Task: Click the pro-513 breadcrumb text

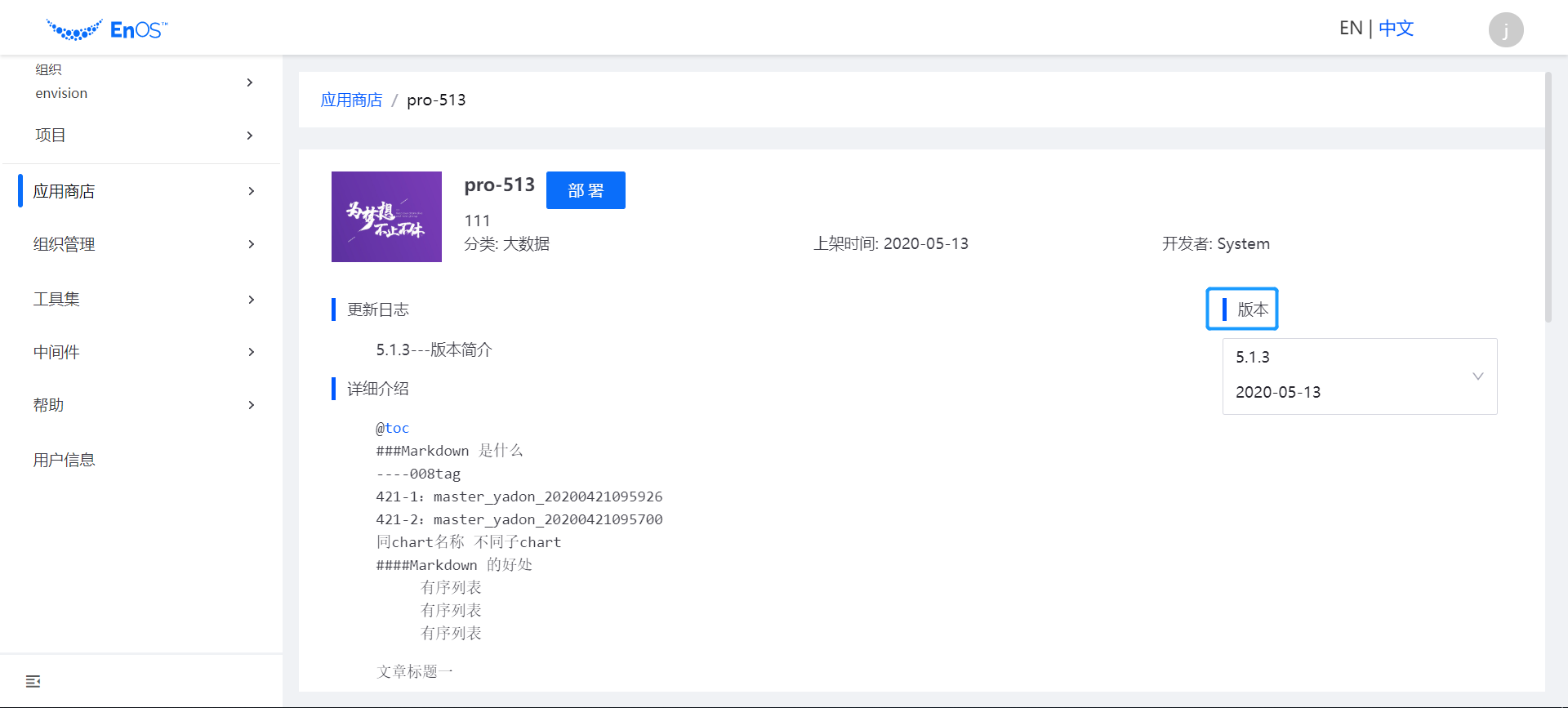Action: point(436,100)
